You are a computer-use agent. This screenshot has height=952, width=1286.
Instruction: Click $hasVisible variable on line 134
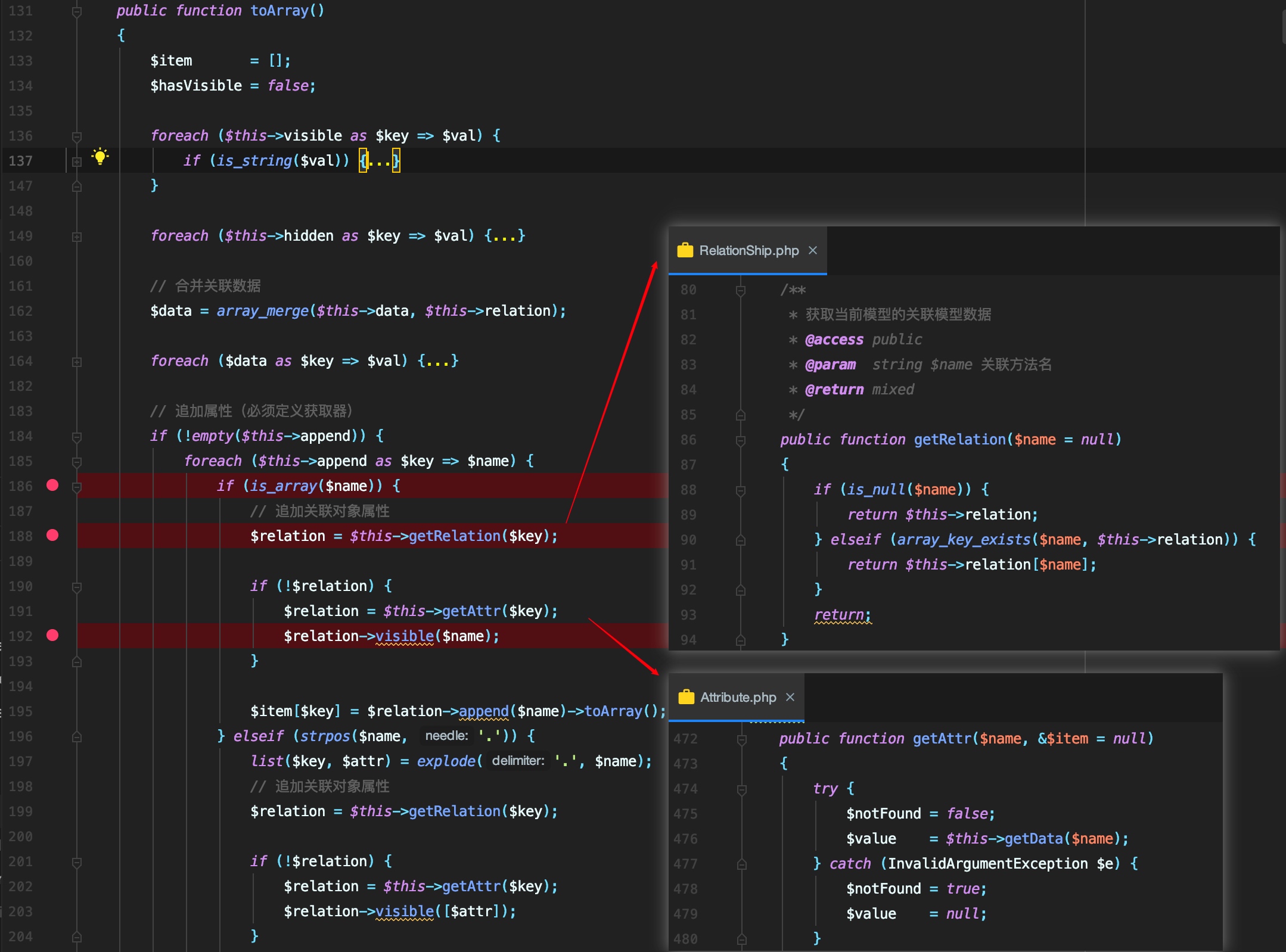click(196, 86)
